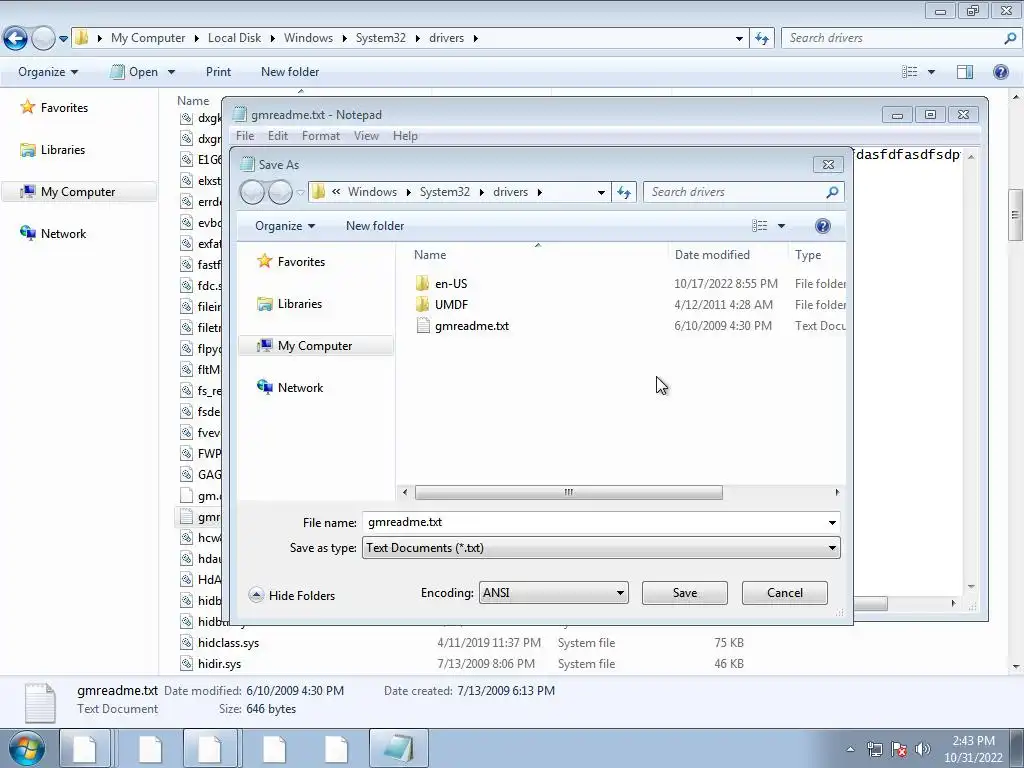This screenshot has width=1024, height=768.
Task: Open the Encoding ANSI dropdown
Action: (x=554, y=593)
